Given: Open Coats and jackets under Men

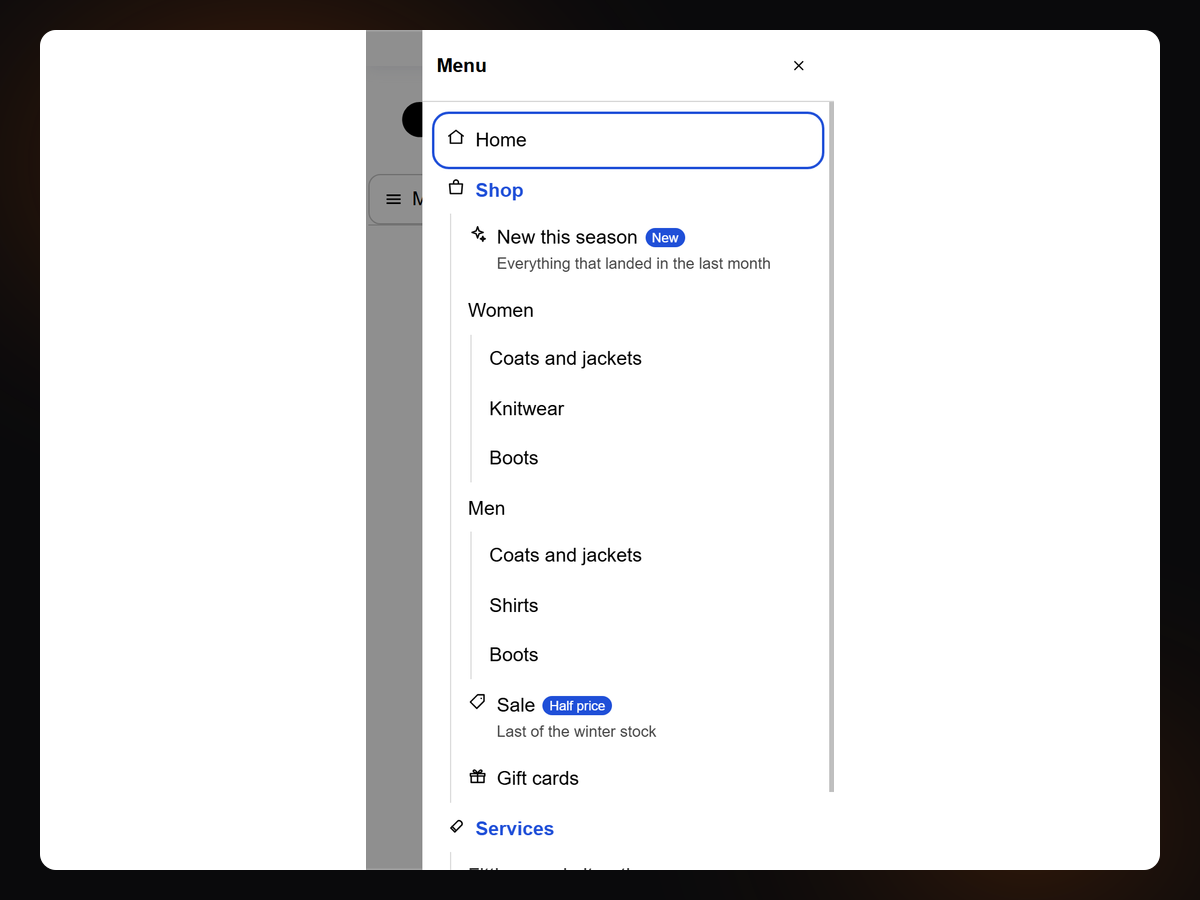Looking at the screenshot, I should point(565,555).
